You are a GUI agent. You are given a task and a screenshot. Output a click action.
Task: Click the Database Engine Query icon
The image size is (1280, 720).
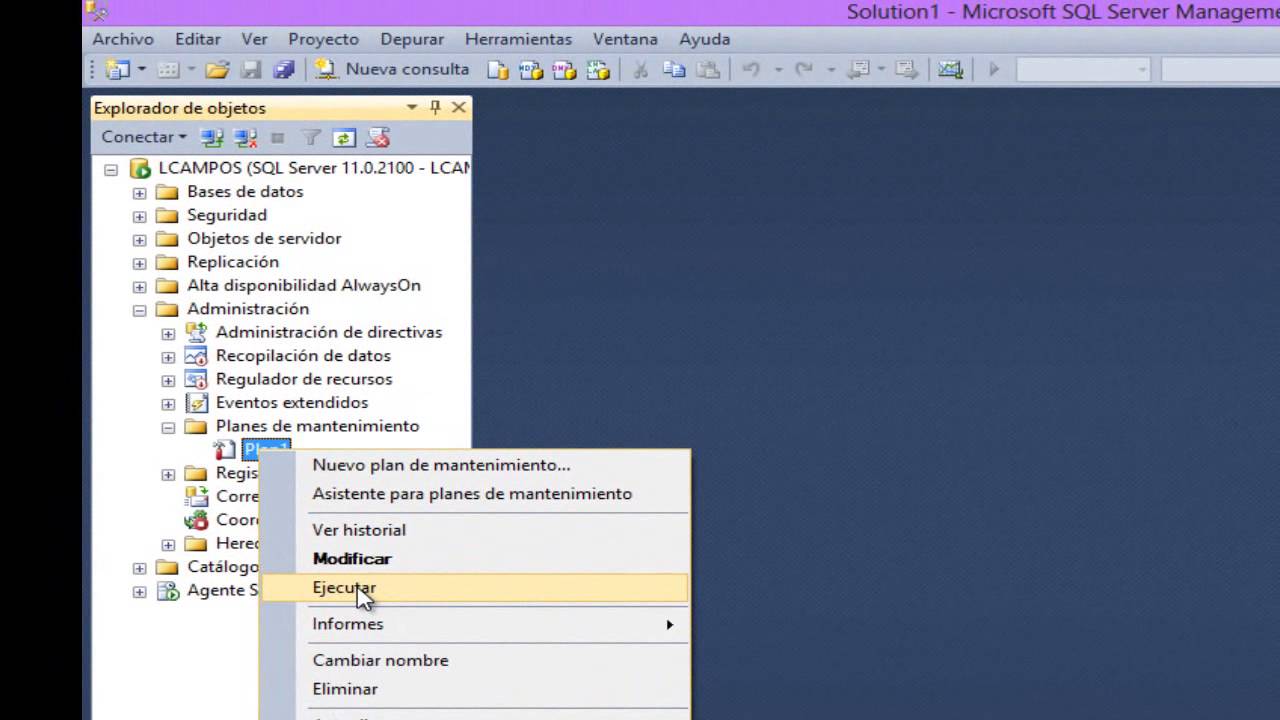[497, 69]
